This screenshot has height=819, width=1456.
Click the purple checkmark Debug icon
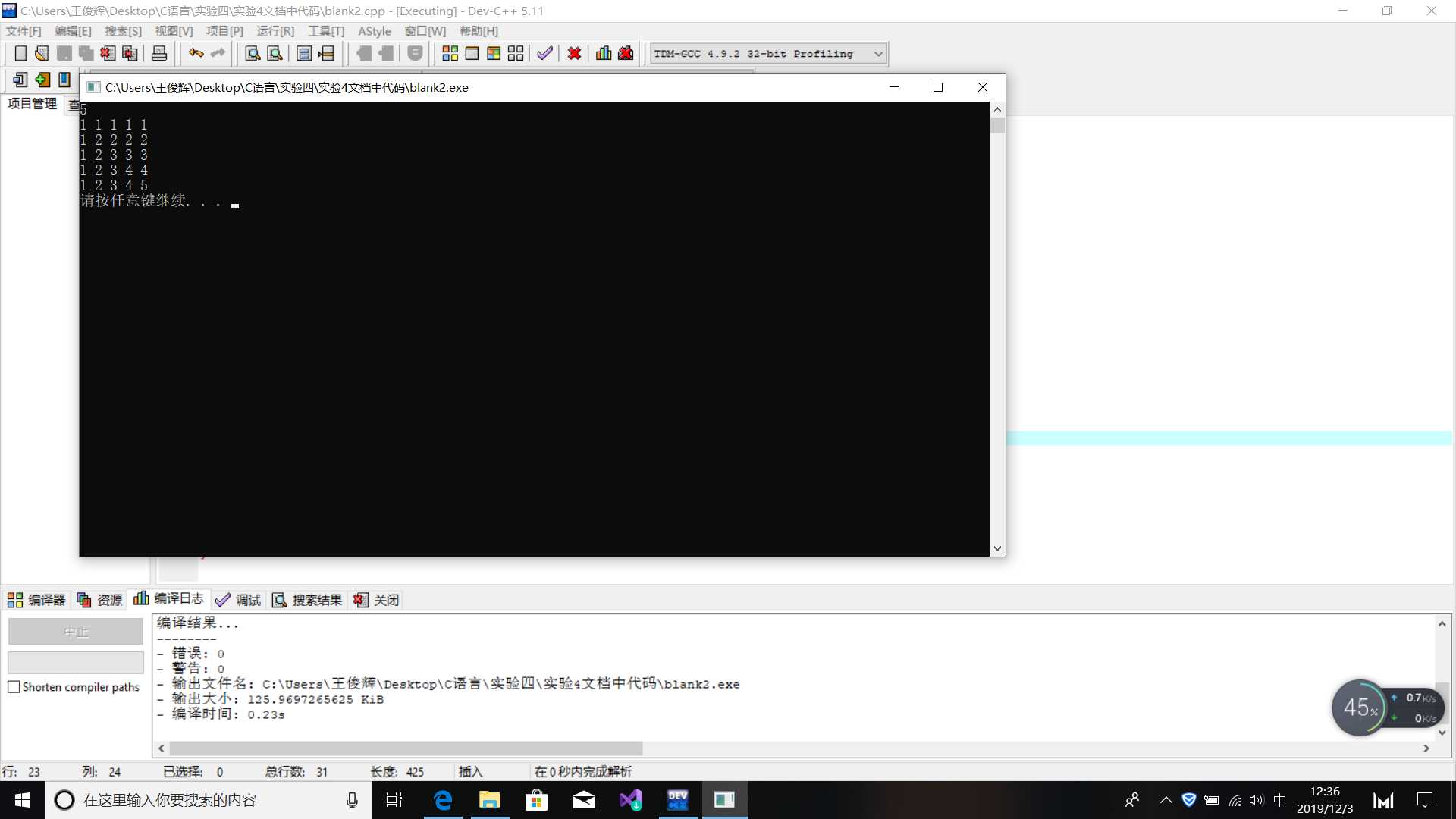tap(544, 54)
